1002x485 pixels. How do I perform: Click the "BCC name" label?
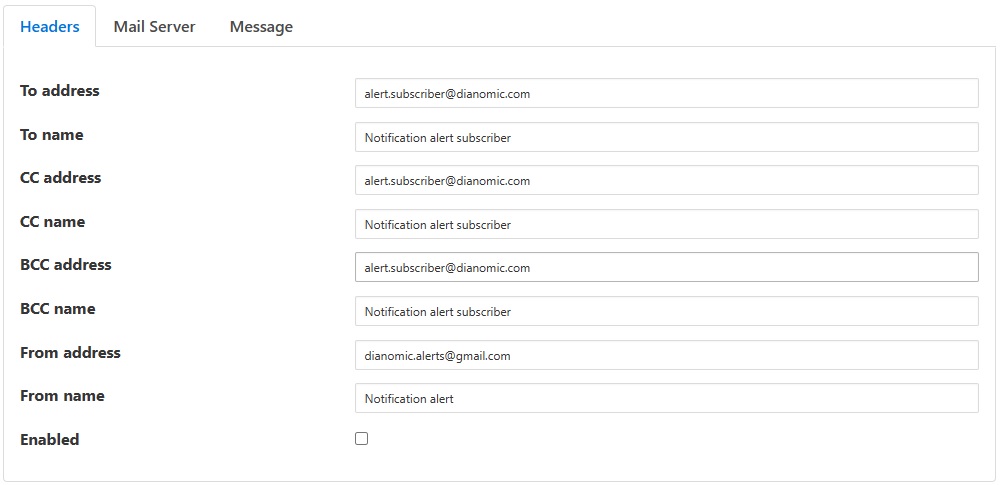point(58,309)
